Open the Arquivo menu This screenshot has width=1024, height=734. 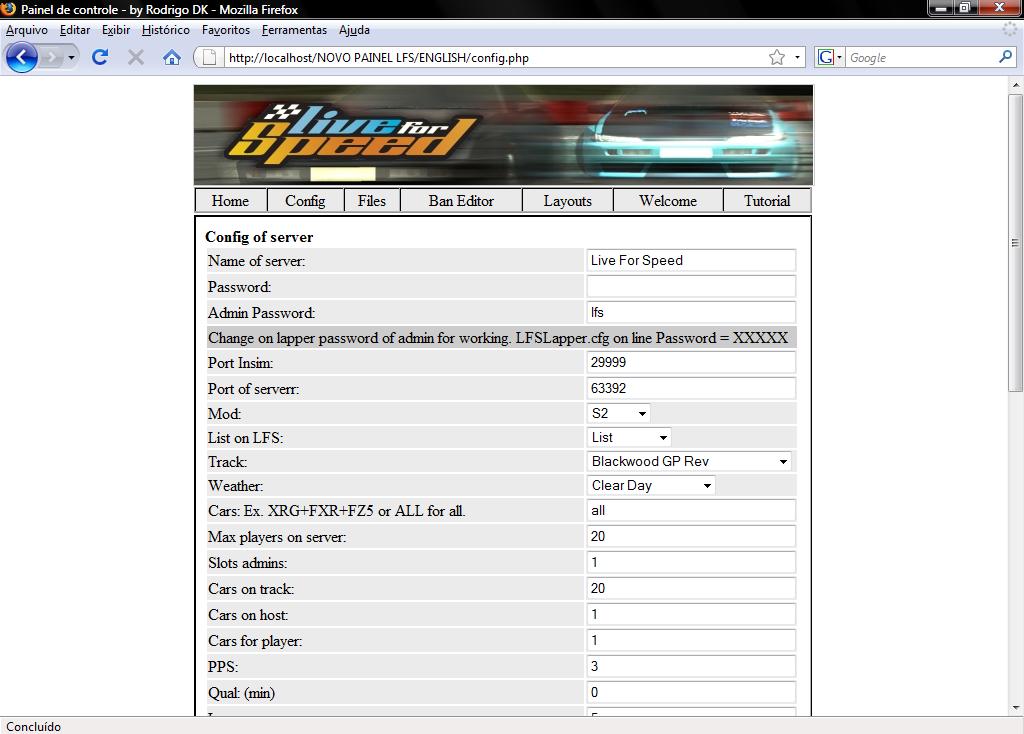pos(27,30)
